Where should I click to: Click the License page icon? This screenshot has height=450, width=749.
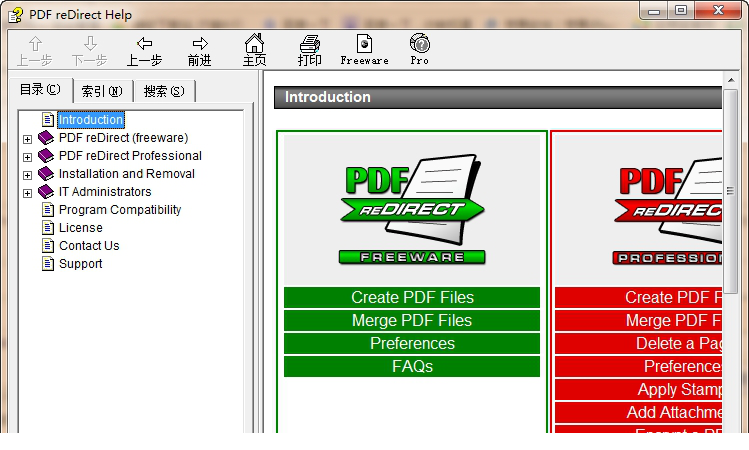pos(47,227)
